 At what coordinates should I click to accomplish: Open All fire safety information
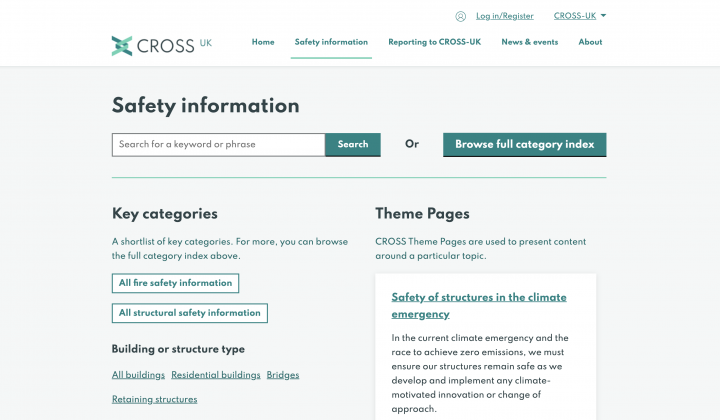click(175, 283)
